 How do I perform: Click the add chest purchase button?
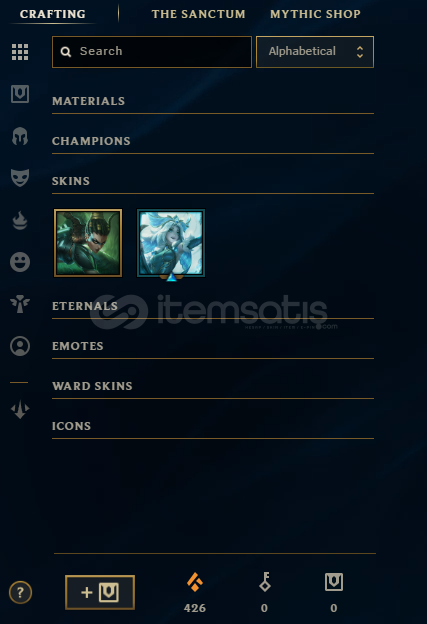tap(100, 592)
